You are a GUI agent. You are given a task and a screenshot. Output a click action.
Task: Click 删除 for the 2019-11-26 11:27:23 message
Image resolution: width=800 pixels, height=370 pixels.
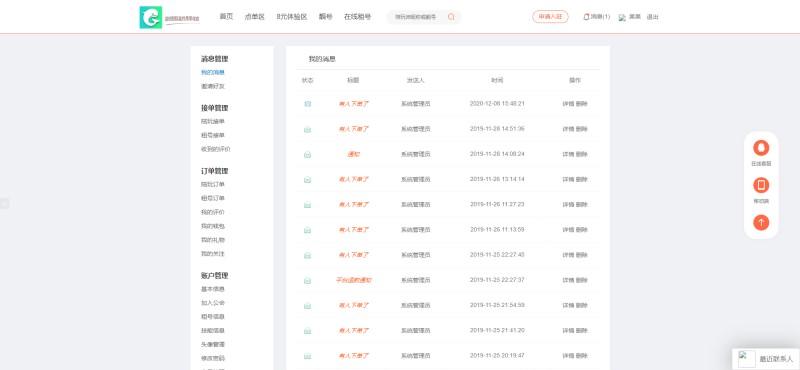(582, 205)
